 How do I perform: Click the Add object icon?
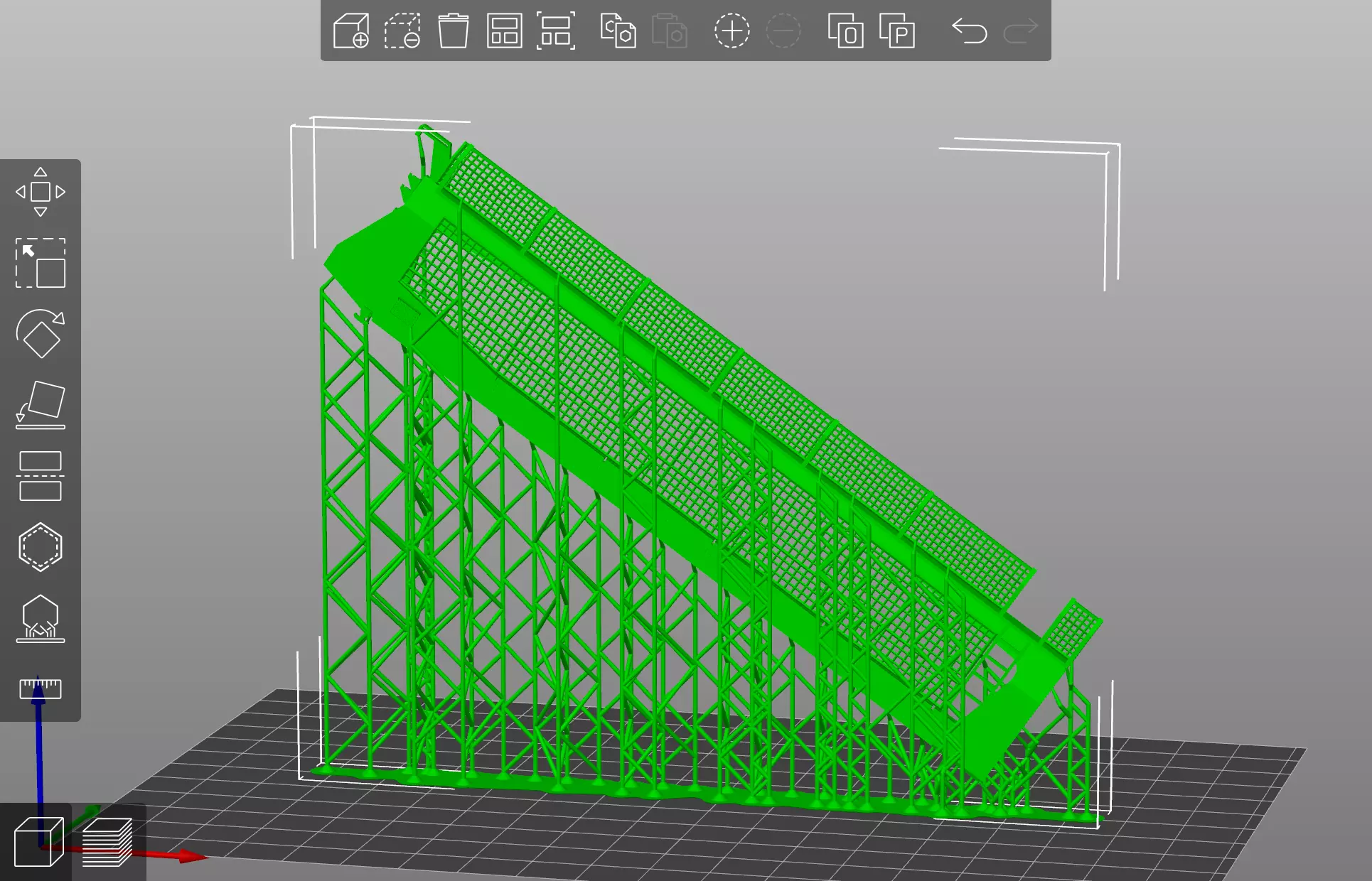(351, 31)
